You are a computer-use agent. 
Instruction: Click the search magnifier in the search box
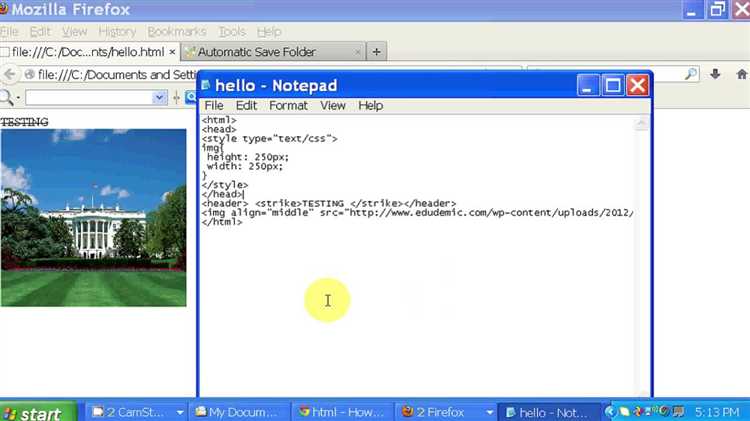pyautogui.click(x=690, y=74)
